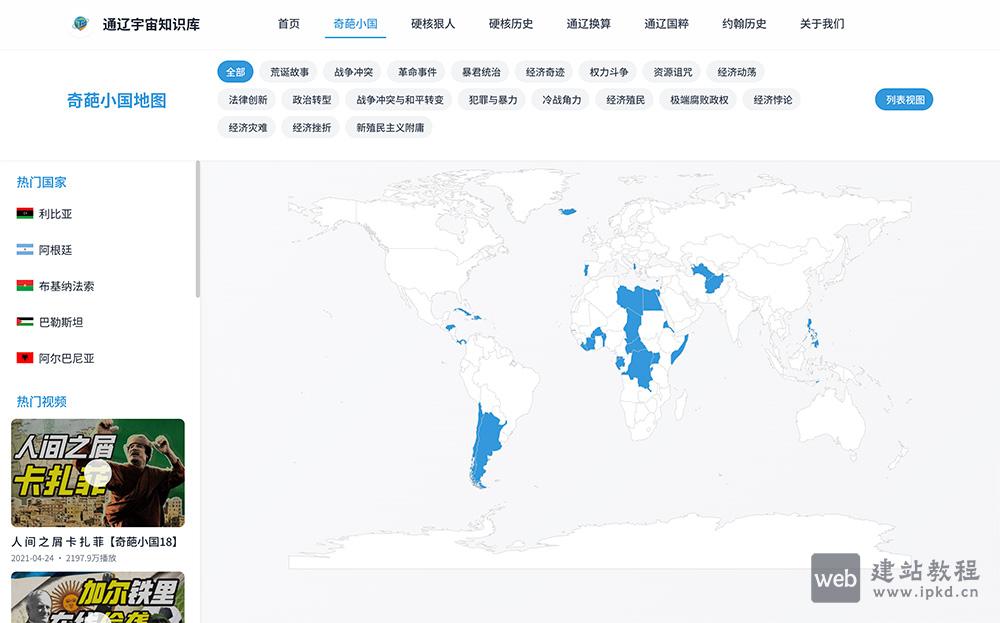Filter by 经济挫折 tag
Image resolution: width=1000 pixels, height=623 pixels.
pos(312,128)
